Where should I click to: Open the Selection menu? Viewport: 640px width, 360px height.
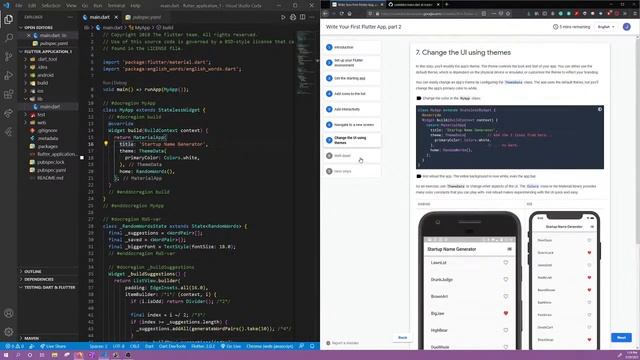[51, 6]
